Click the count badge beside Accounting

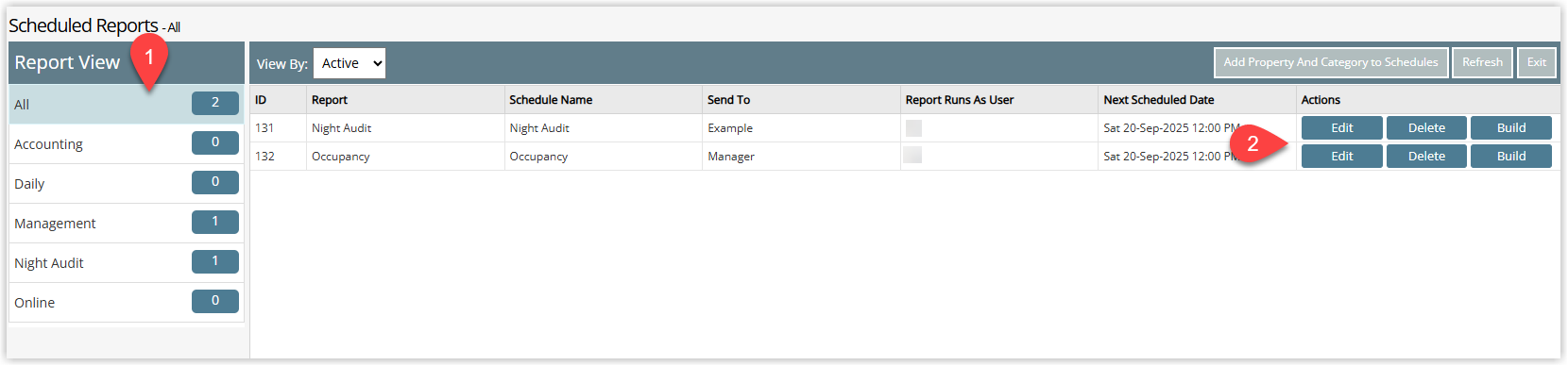click(215, 142)
